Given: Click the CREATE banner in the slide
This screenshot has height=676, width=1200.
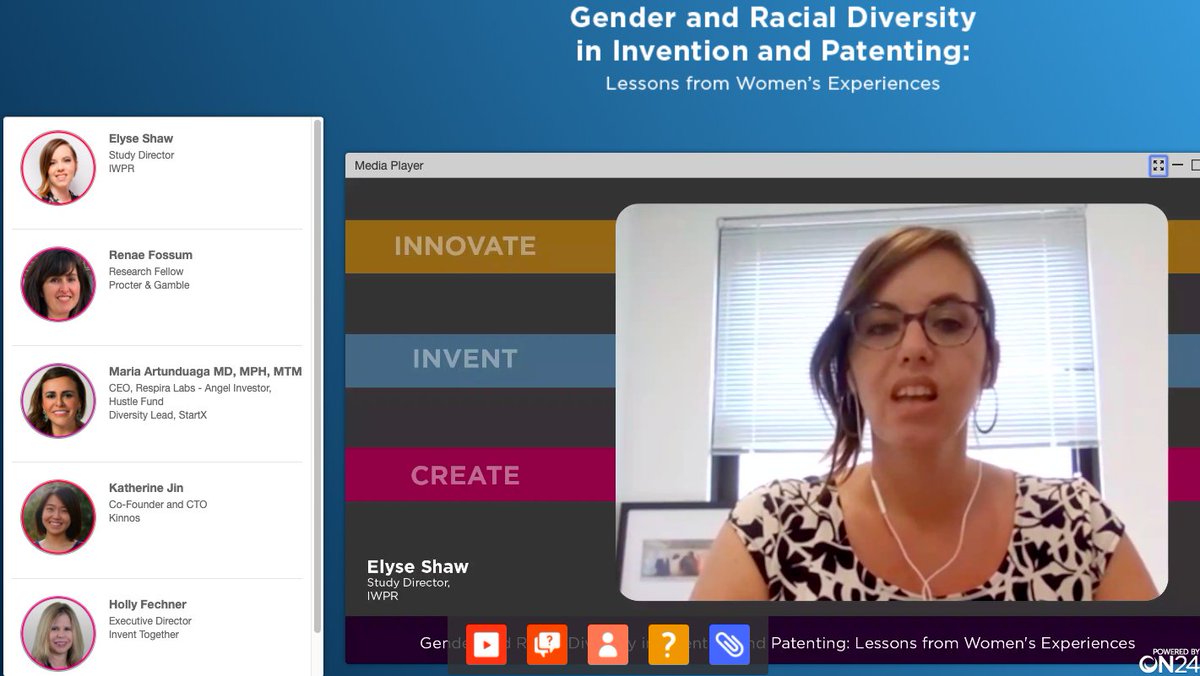Looking at the screenshot, I should click(x=480, y=475).
